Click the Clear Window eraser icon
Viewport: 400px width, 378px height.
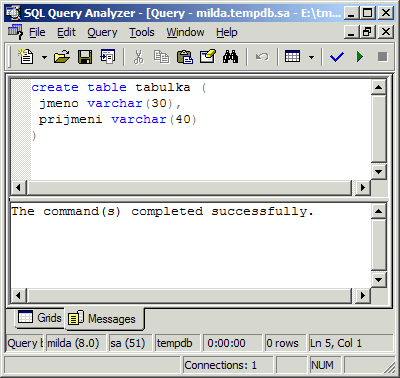point(208,57)
